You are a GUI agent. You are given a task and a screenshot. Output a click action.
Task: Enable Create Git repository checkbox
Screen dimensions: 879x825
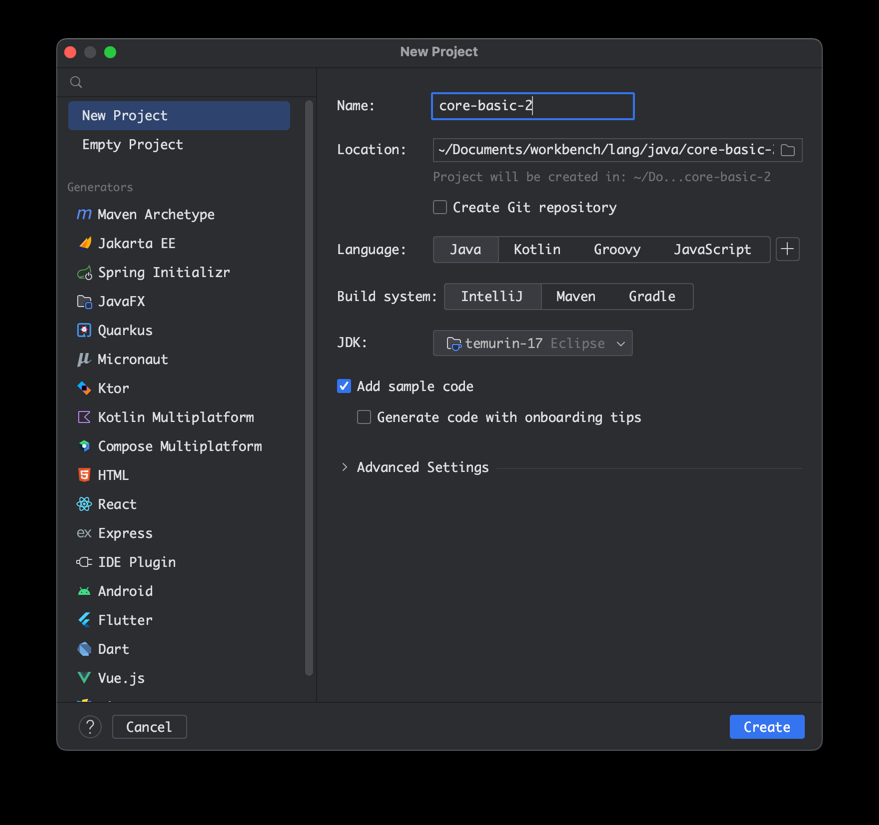coord(440,207)
